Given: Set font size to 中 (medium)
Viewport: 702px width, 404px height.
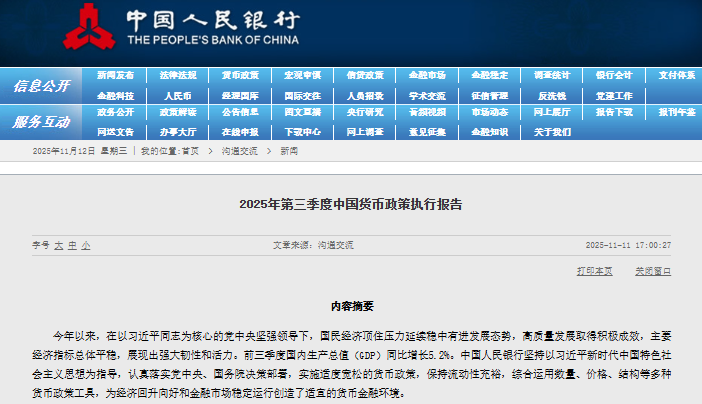Looking at the screenshot, I should tap(72, 245).
